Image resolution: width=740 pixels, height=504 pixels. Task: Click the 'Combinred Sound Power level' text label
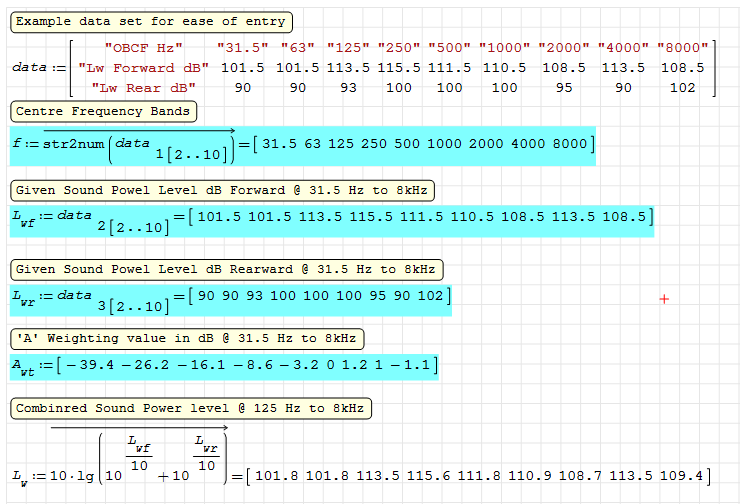191,408
